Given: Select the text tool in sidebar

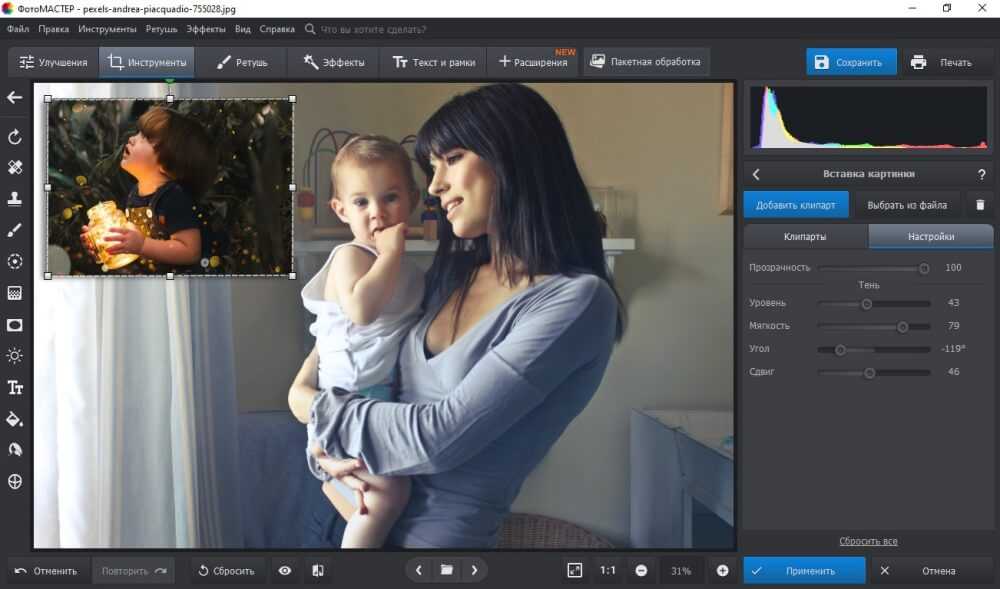Looking at the screenshot, I should pyautogui.click(x=15, y=387).
